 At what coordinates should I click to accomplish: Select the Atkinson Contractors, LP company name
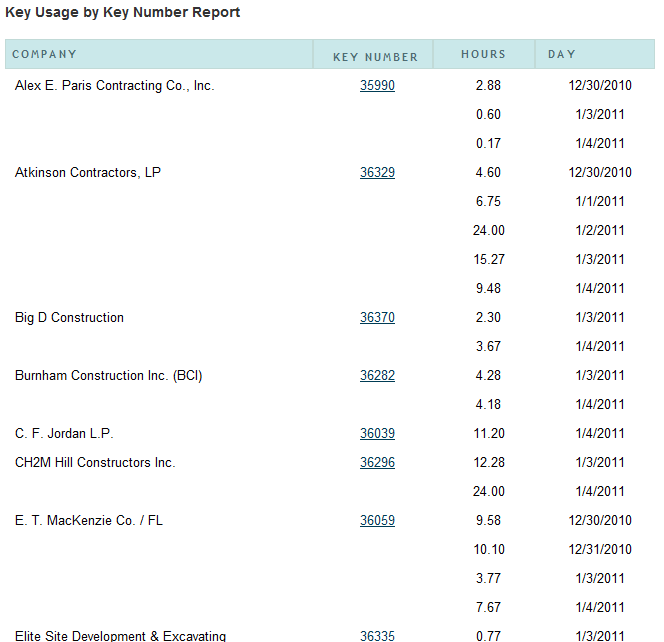coord(88,173)
